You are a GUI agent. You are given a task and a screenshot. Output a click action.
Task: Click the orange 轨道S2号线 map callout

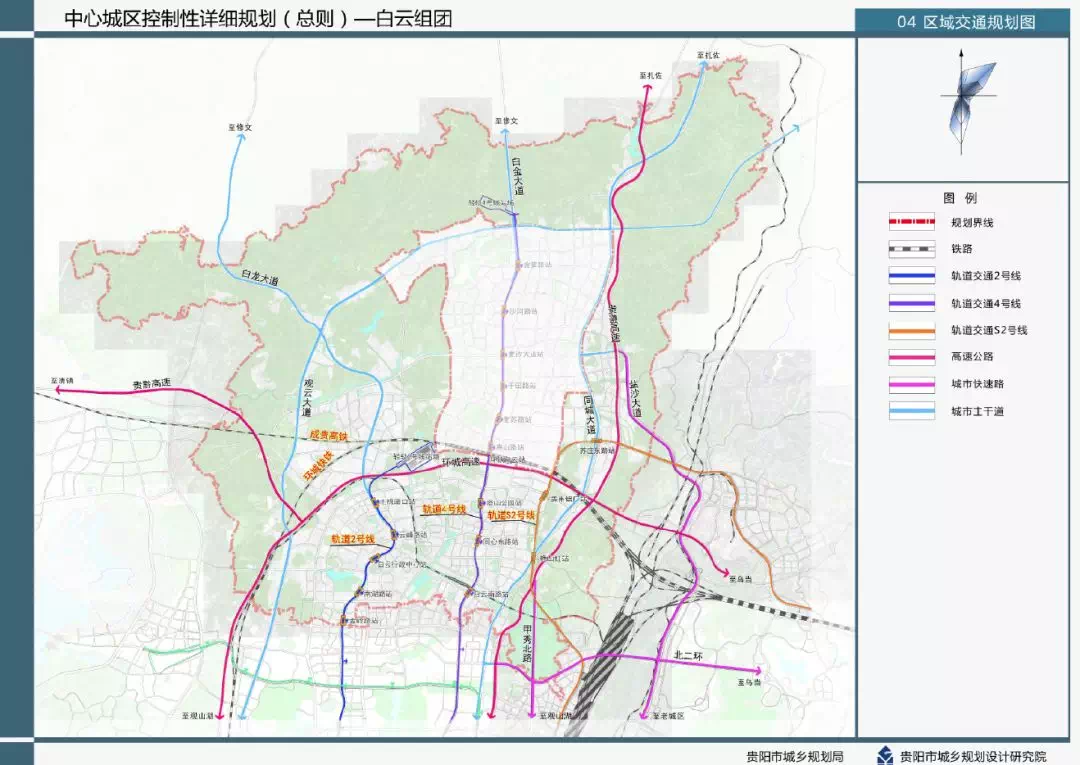coord(511,515)
